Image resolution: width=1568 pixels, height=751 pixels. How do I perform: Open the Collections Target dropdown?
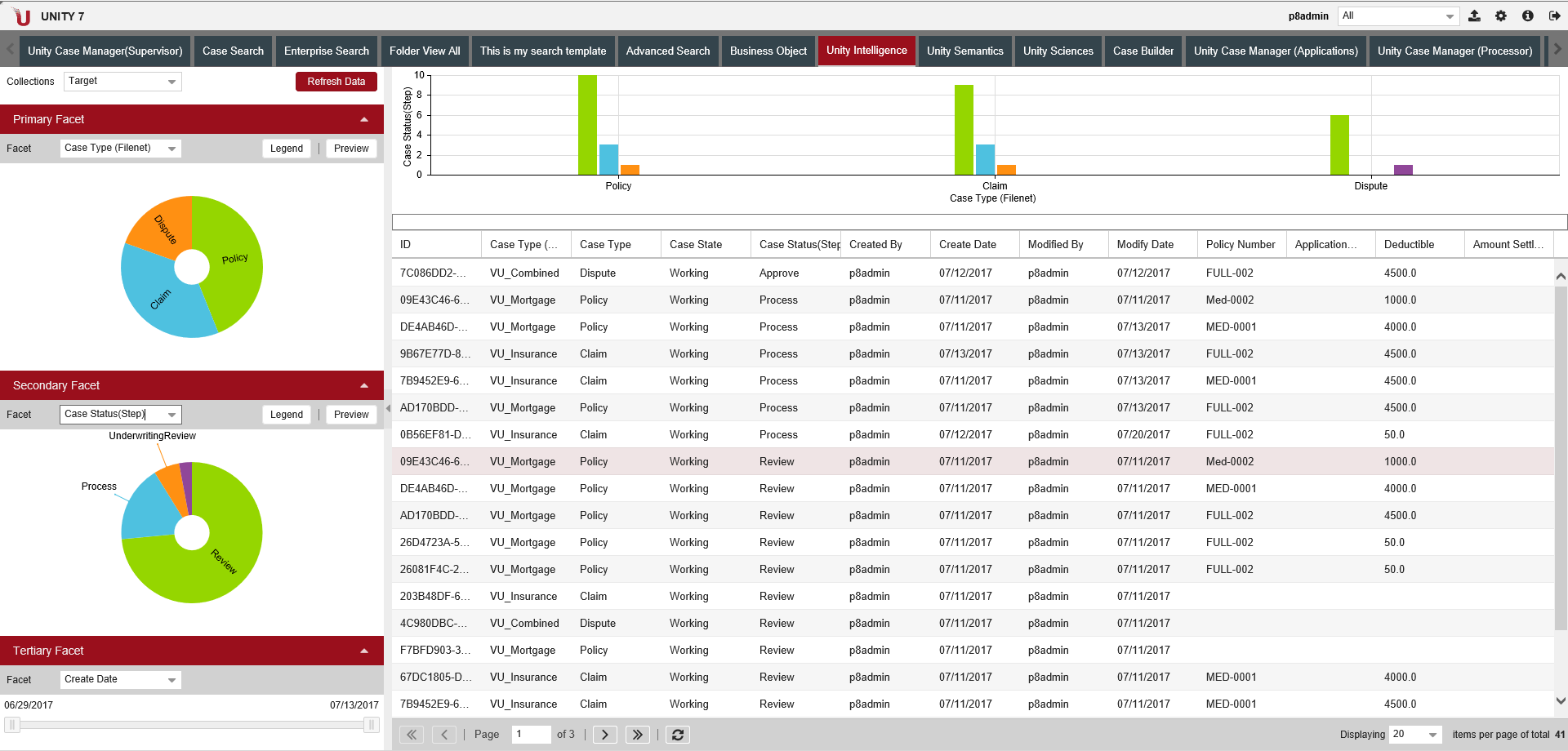(x=171, y=82)
